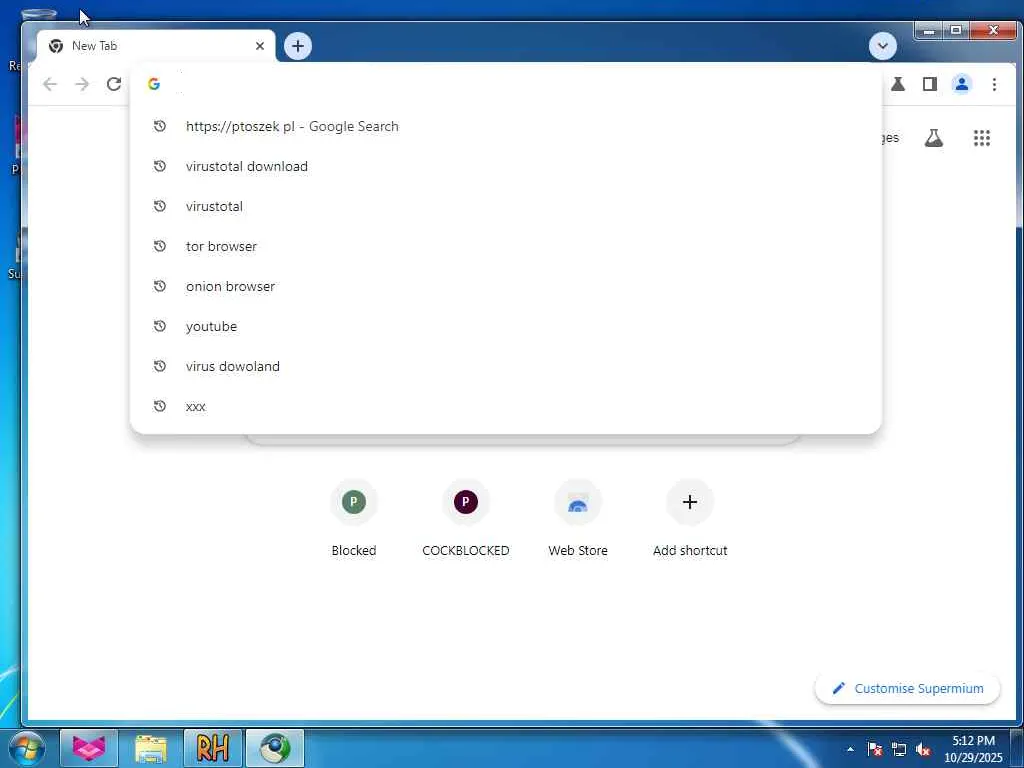Select the onion browser suggestion
Viewport: 1024px width, 768px height.
coord(505,286)
